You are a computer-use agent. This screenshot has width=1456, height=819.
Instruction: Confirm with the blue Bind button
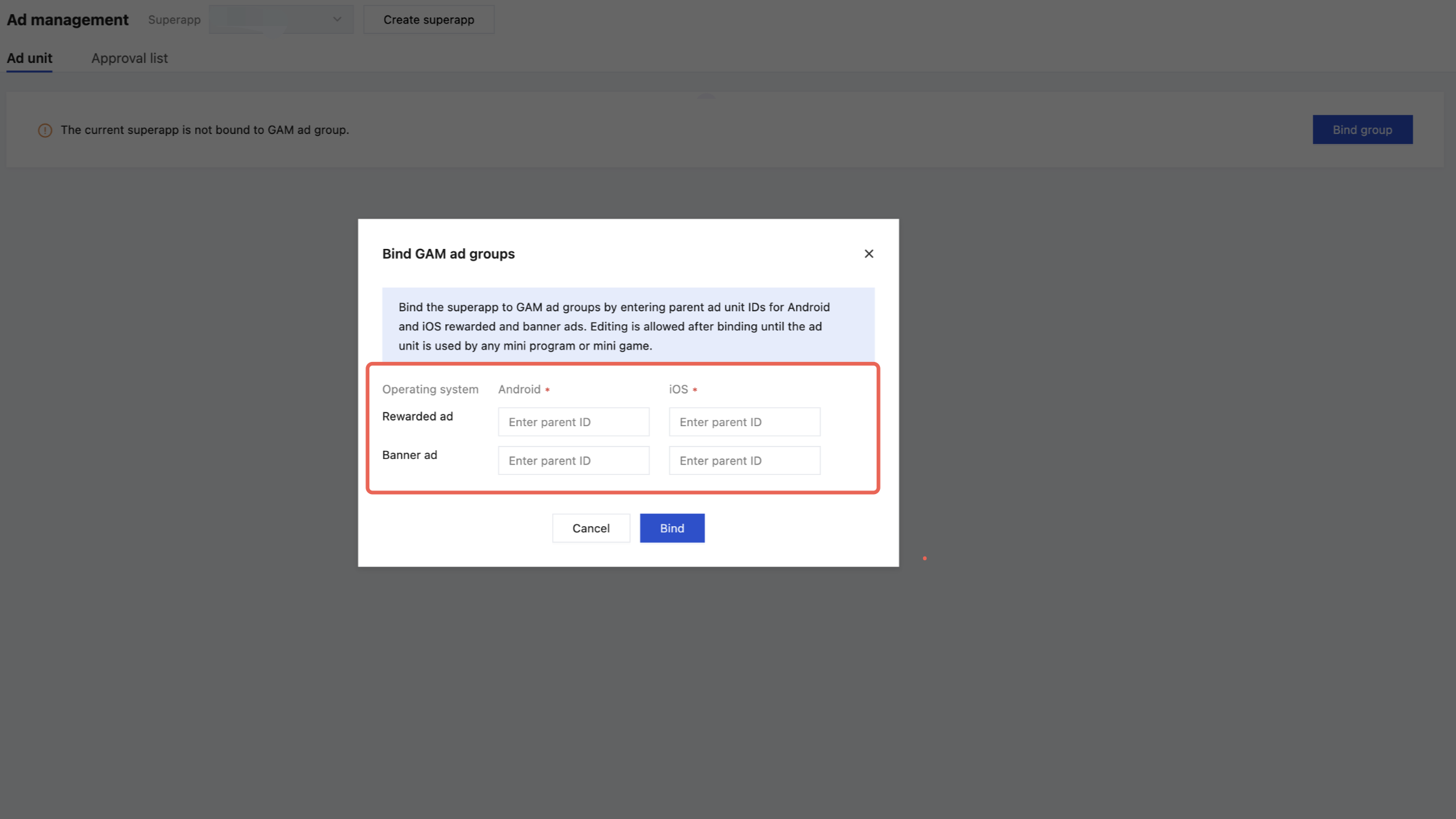tap(671, 528)
